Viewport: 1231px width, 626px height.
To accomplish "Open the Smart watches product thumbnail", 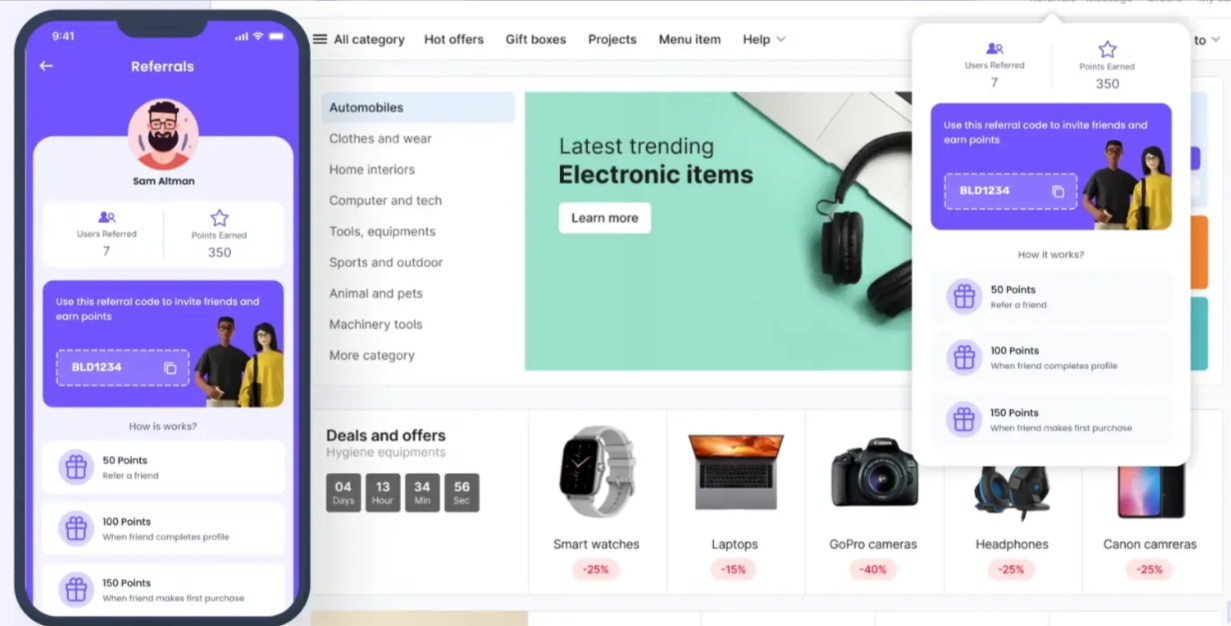I will [x=596, y=471].
